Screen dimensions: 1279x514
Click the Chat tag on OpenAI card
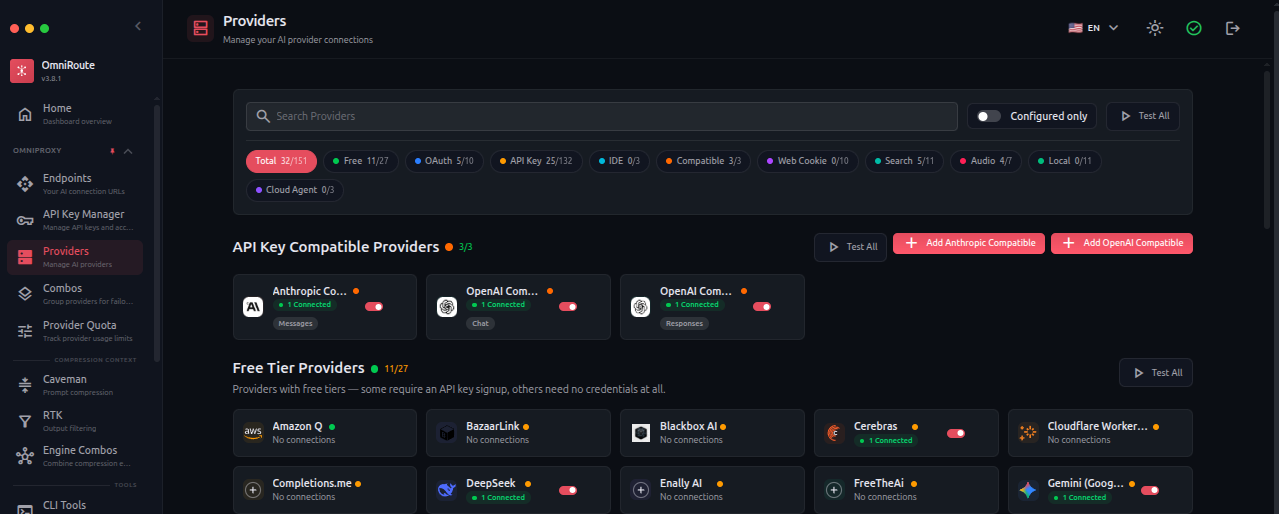tap(481, 324)
